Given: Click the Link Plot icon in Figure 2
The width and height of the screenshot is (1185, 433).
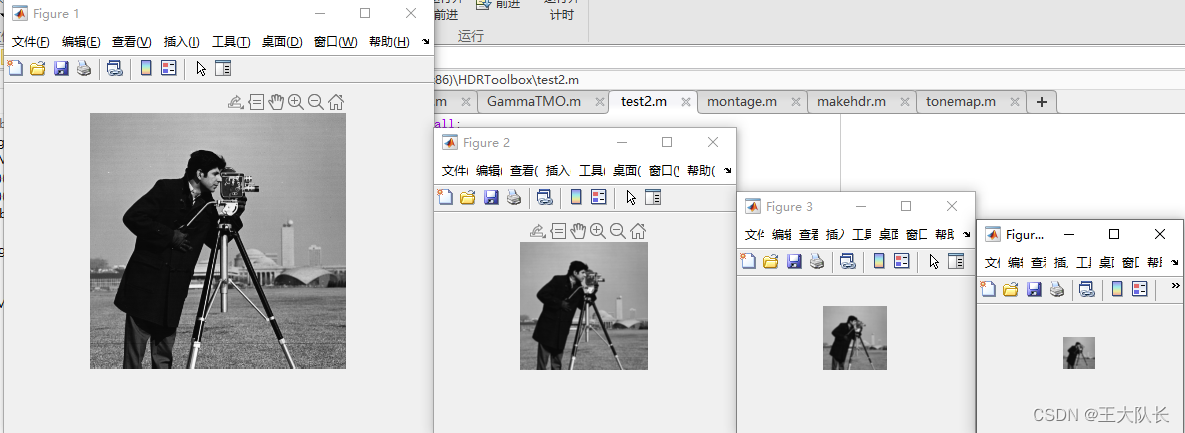Looking at the screenshot, I should (544, 197).
